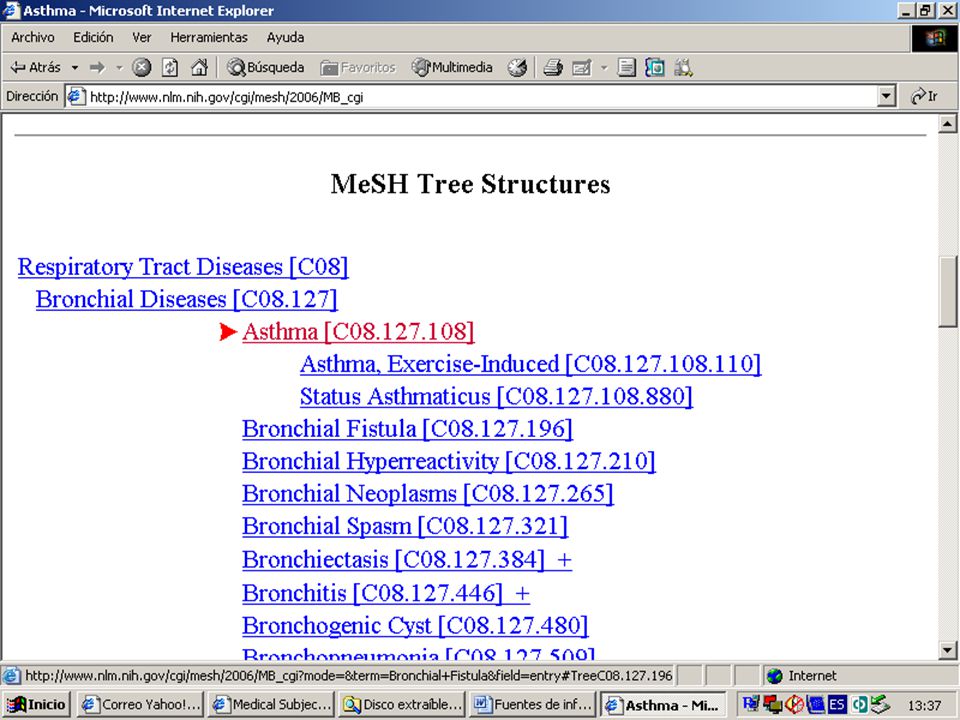Click the Asthma - Mi... taskbar button
The image size is (960, 720).
(x=664, y=705)
